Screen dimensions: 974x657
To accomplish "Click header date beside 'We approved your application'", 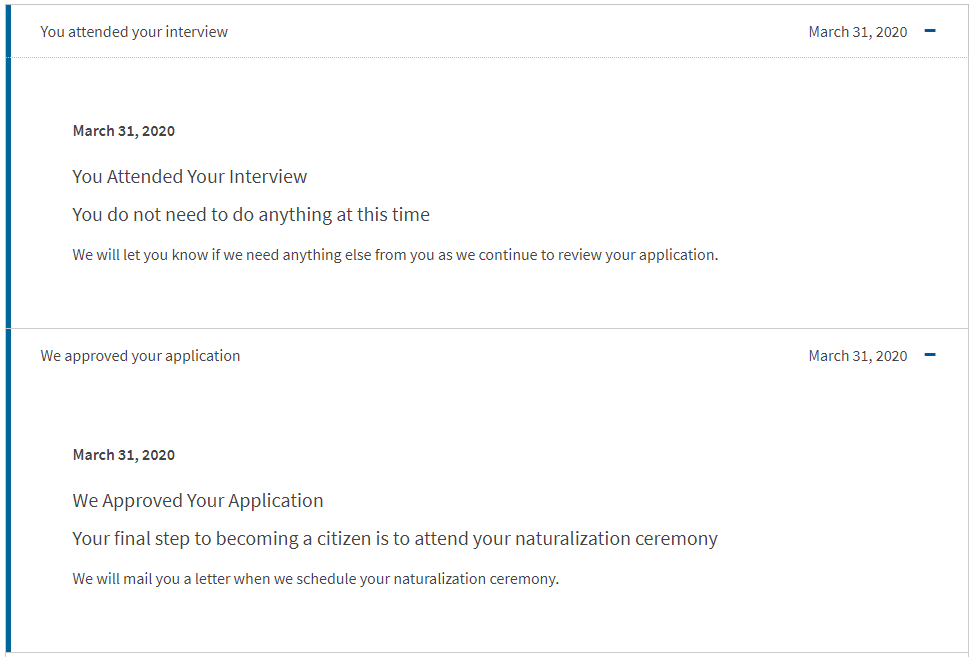I will [x=857, y=356].
